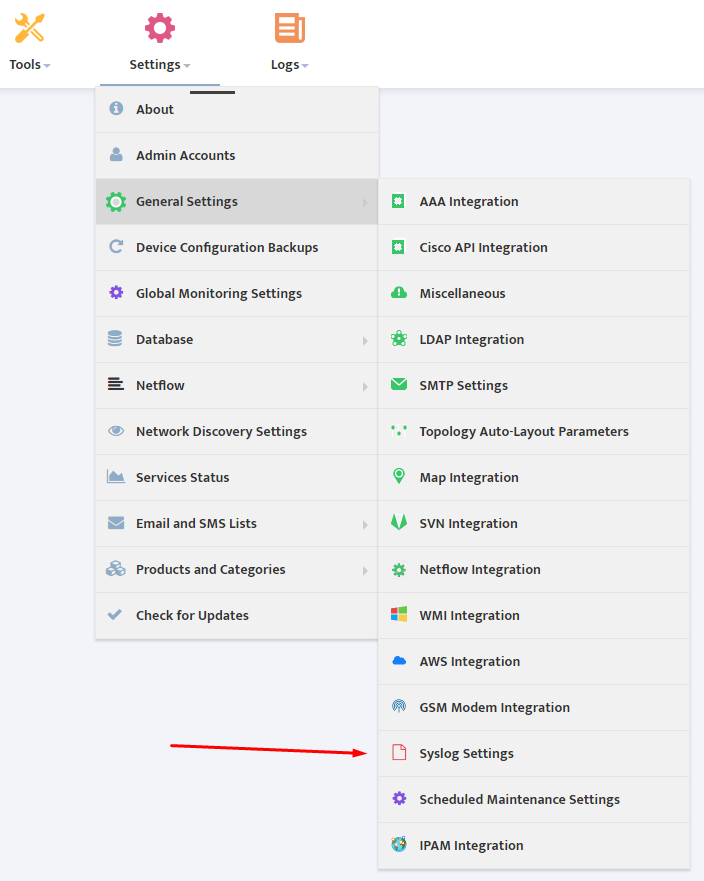Expand the General Settings submenu arrow
704x881 pixels.
click(365, 203)
